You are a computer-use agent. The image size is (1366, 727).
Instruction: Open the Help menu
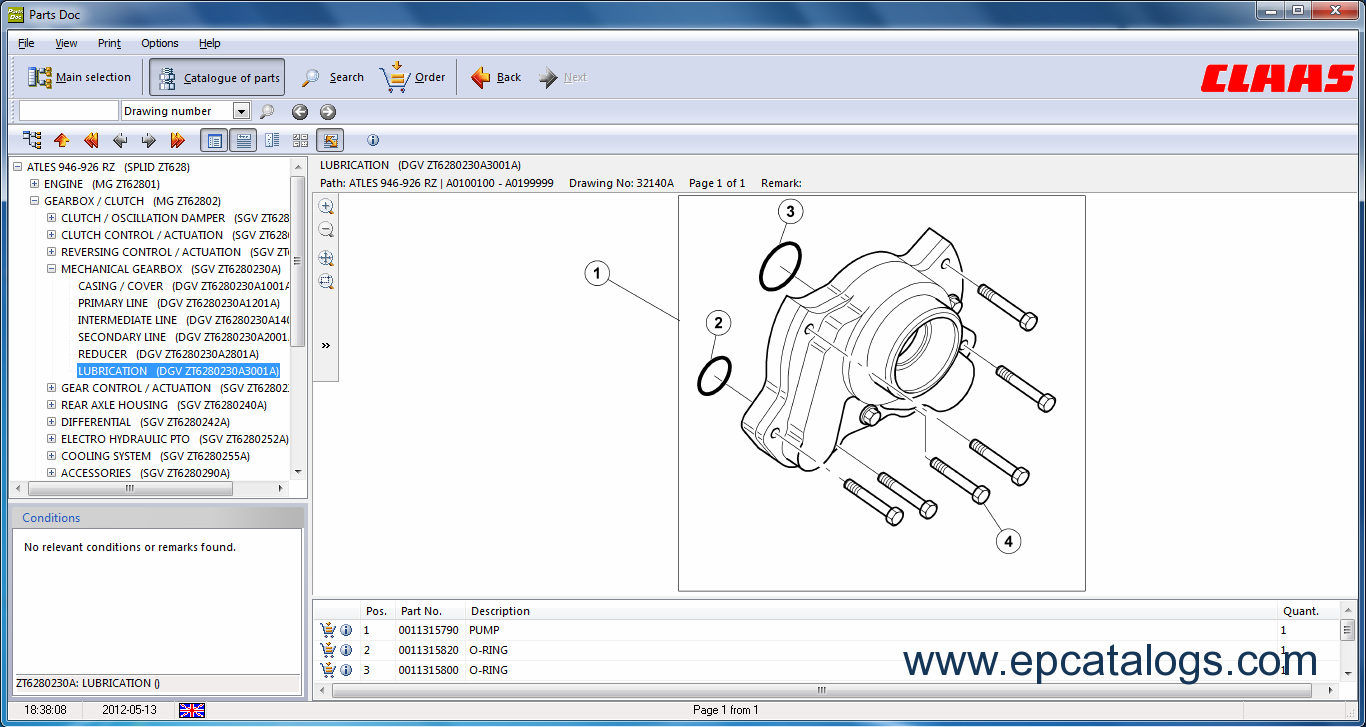click(x=210, y=43)
